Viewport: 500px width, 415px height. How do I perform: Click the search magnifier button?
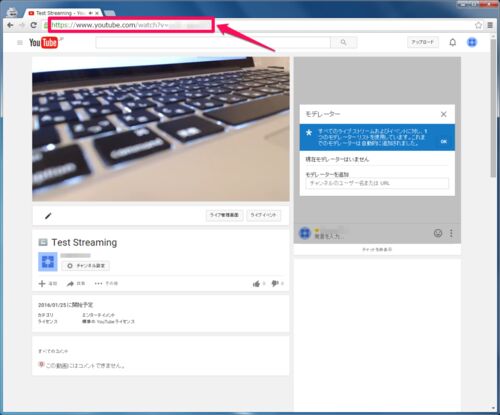(343, 43)
